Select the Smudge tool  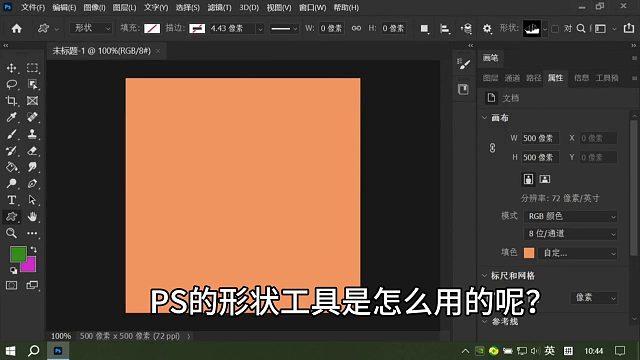[32, 167]
